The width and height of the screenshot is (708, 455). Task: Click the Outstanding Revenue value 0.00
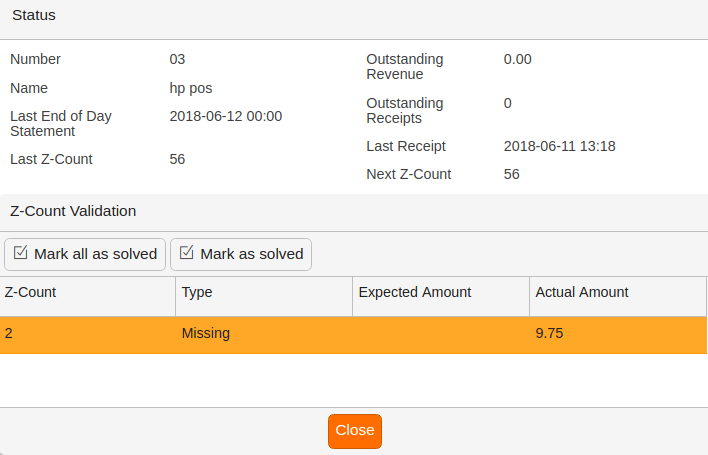click(517, 59)
